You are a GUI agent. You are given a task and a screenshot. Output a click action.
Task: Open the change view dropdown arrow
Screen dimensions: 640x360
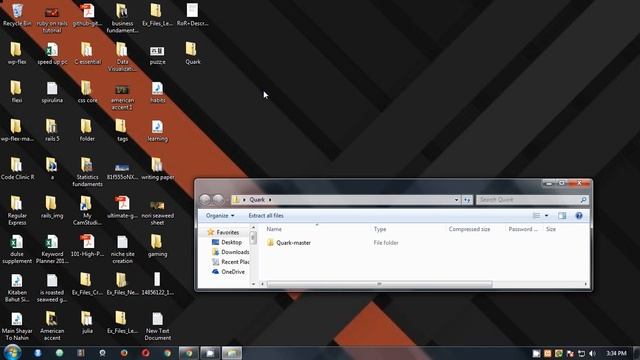pos(547,216)
